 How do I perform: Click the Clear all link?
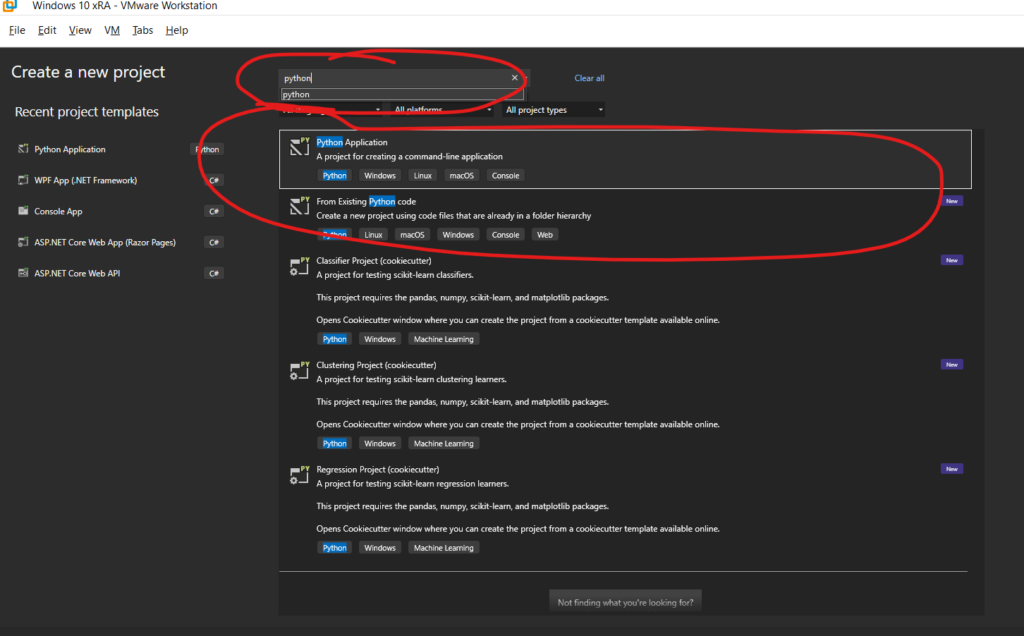tap(589, 78)
